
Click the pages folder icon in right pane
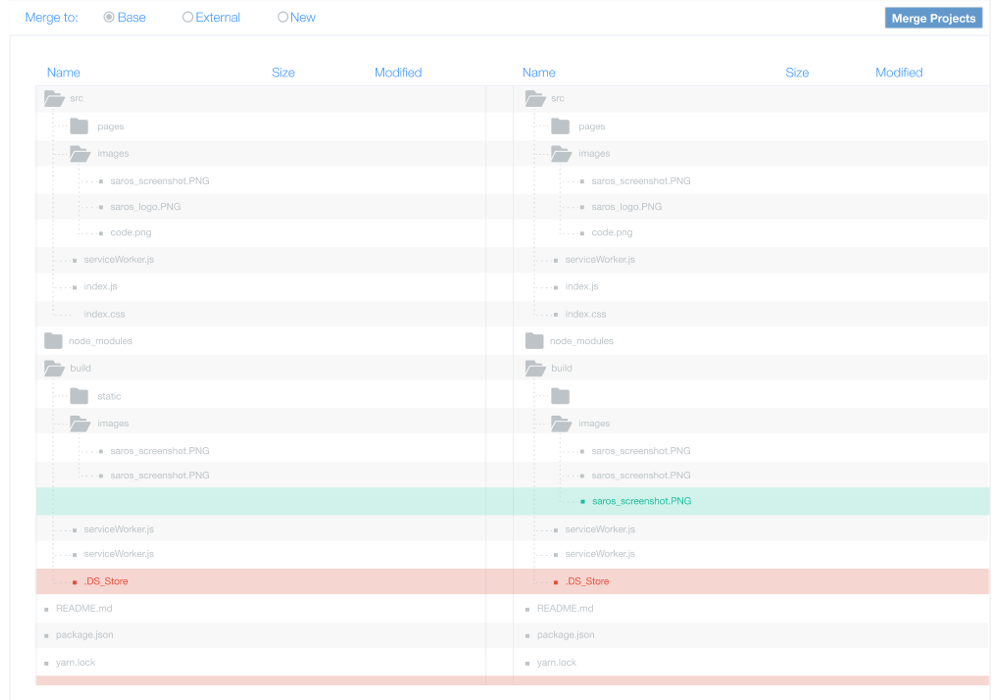[x=560, y=127]
